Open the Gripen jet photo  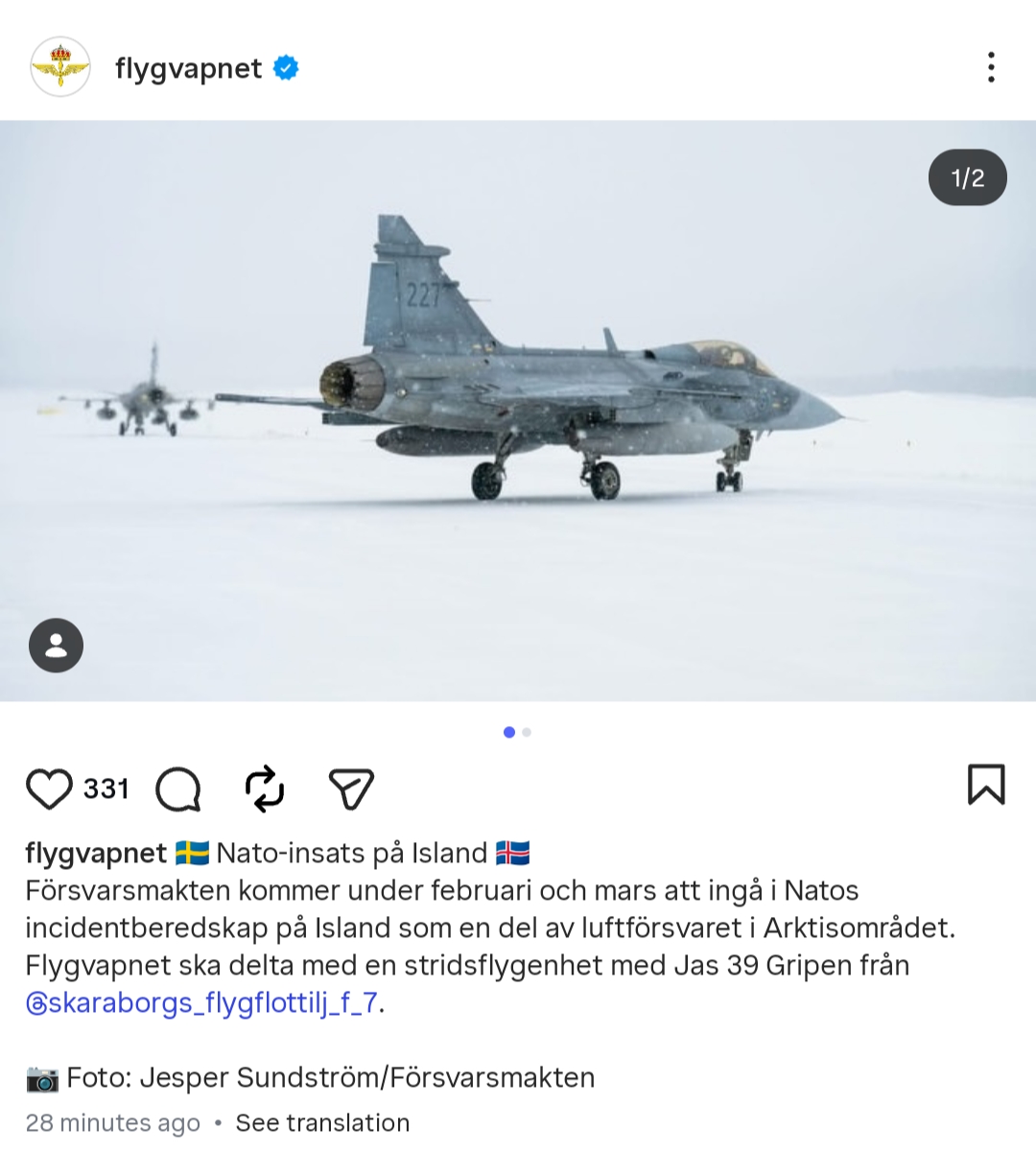[x=518, y=411]
